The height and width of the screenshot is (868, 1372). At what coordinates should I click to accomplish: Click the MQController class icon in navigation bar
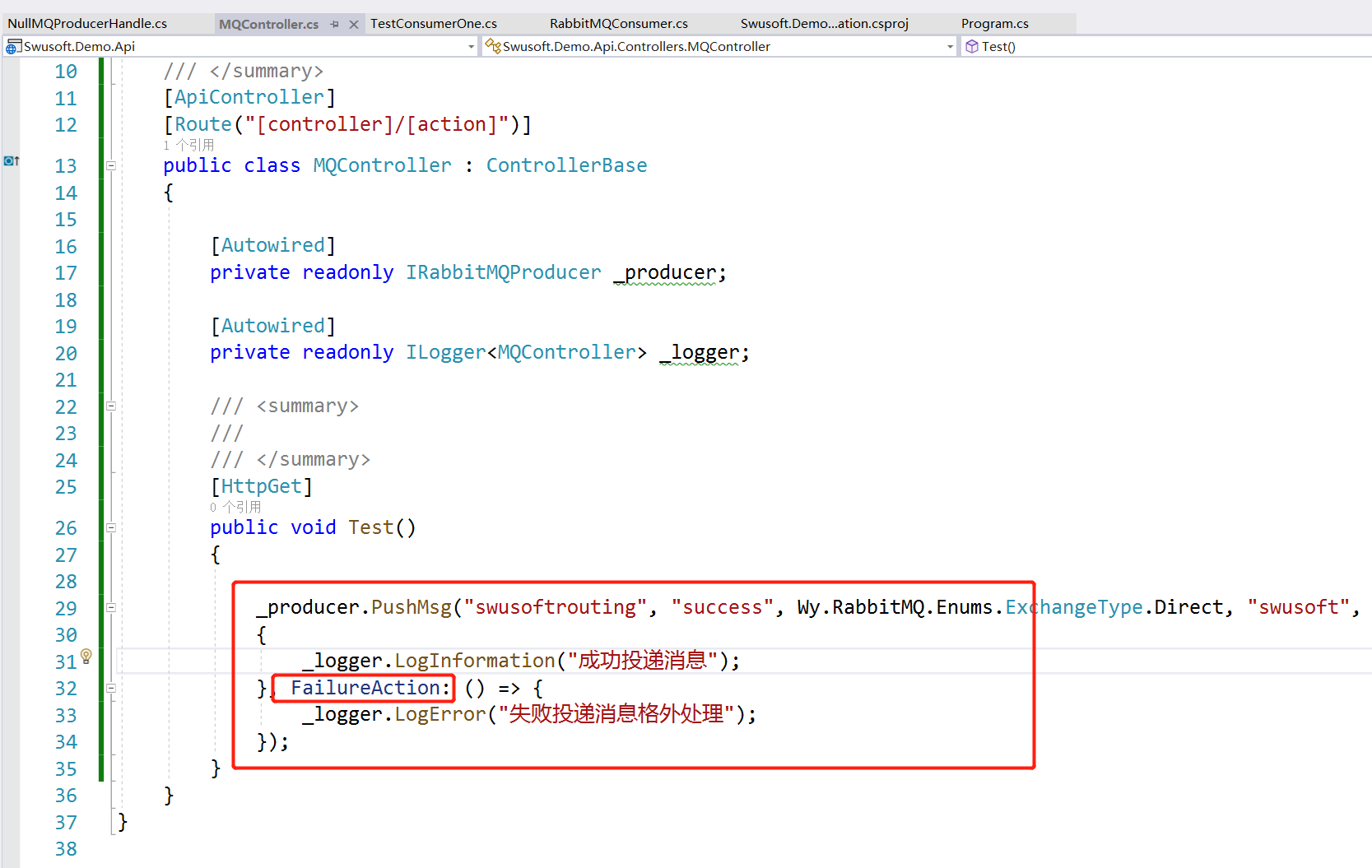coord(493,46)
